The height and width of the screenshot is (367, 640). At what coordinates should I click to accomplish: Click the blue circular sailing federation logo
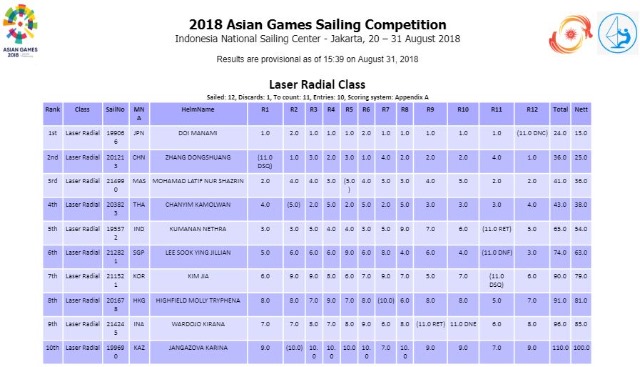tap(618, 33)
